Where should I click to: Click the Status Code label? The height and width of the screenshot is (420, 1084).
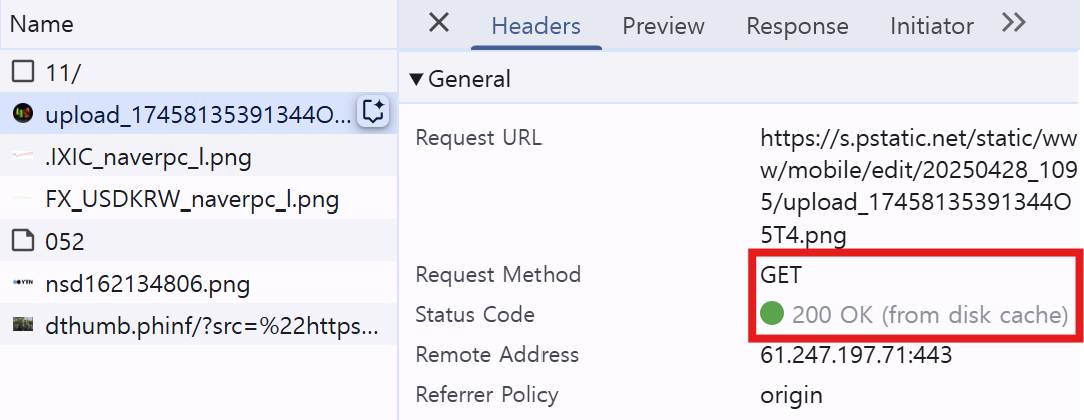(475, 314)
